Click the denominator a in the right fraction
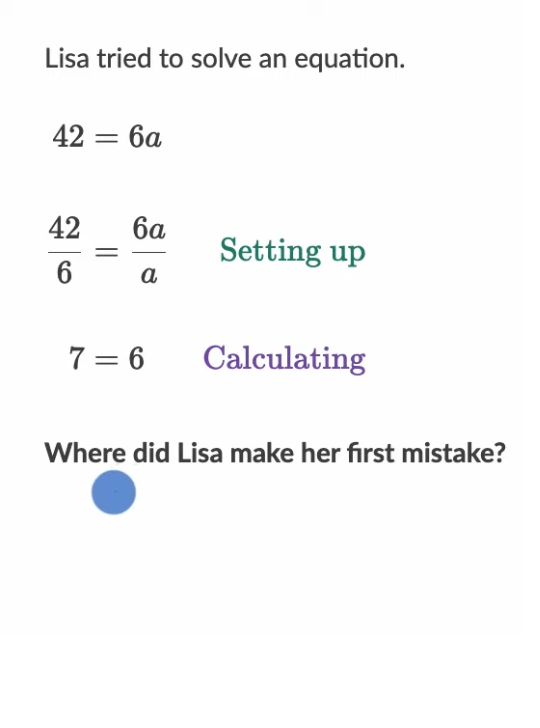 [x=149, y=274]
